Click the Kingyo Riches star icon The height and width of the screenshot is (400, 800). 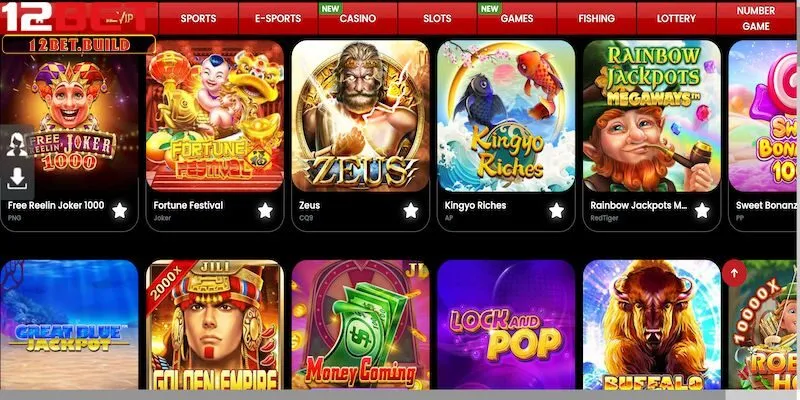pyautogui.click(x=556, y=210)
